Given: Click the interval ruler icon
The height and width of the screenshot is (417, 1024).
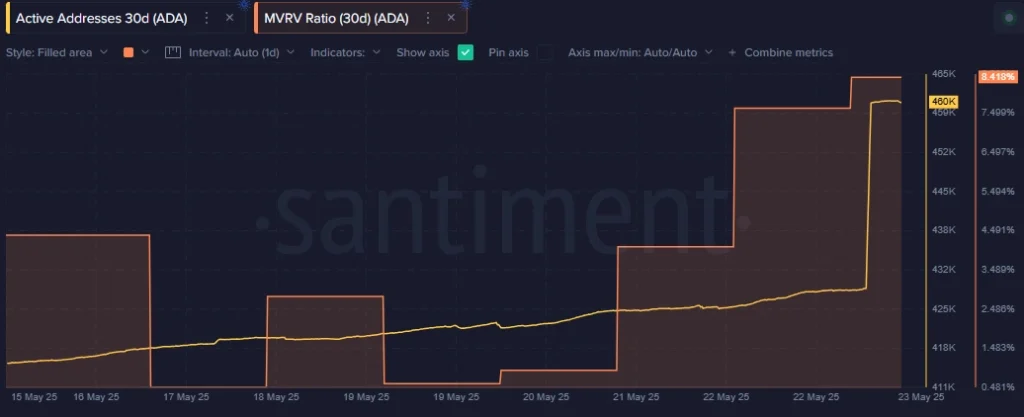Looking at the screenshot, I should pyautogui.click(x=172, y=52).
